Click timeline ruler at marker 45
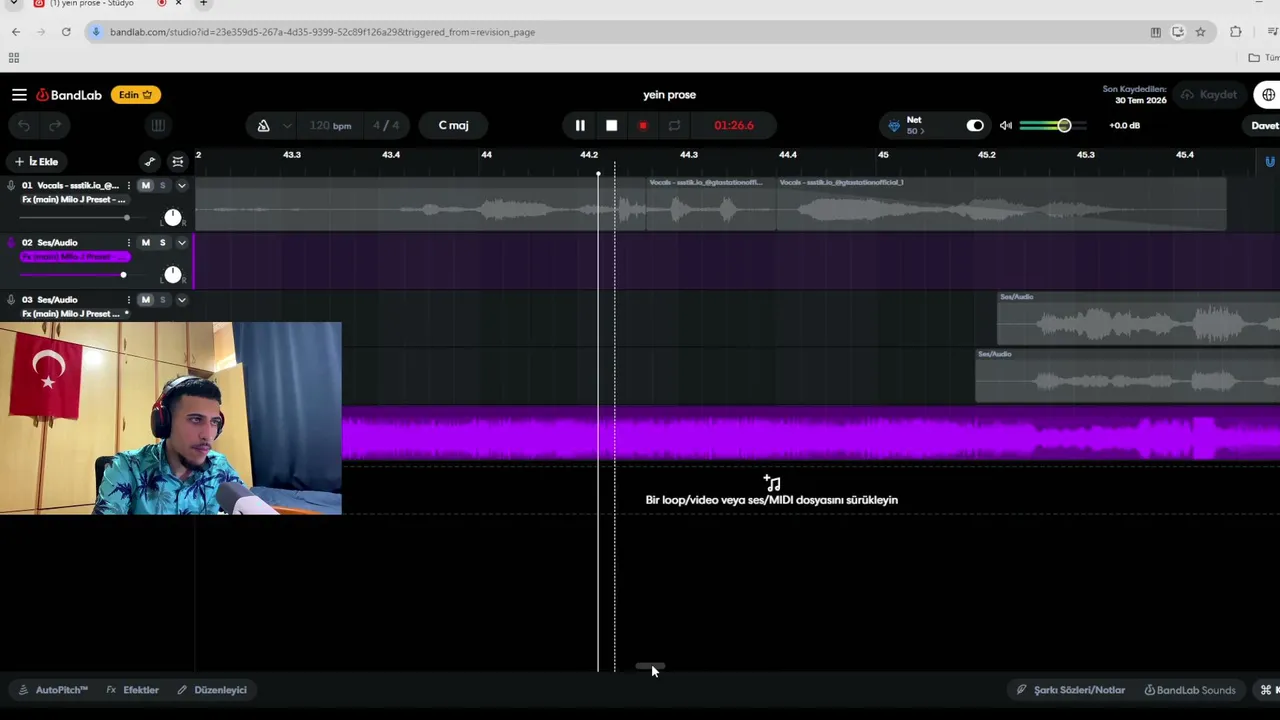Viewport: 1280px width, 720px height. [x=883, y=155]
